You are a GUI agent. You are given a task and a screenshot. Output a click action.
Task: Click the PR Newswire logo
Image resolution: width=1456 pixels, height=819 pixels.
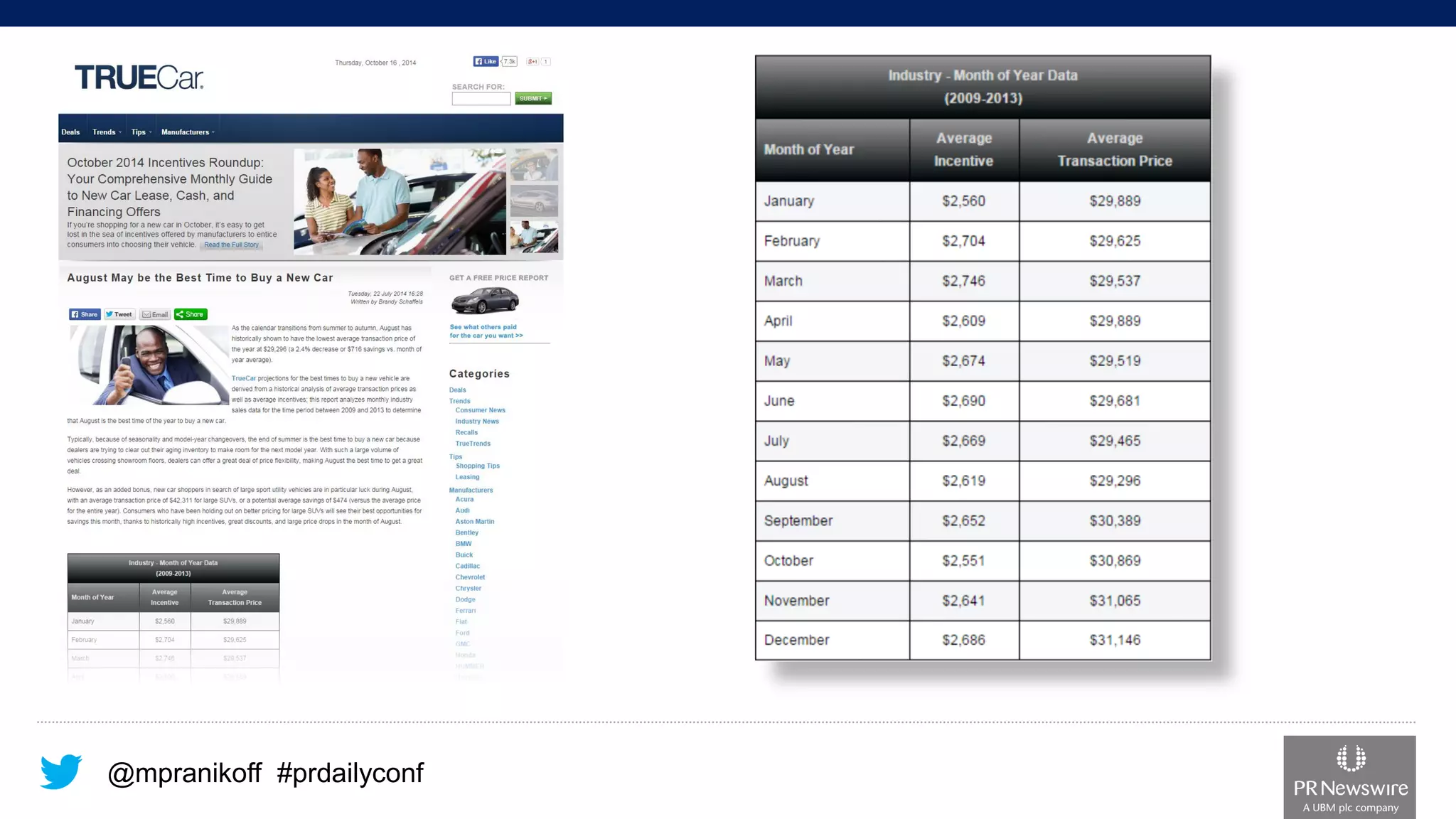[x=1349, y=777]
